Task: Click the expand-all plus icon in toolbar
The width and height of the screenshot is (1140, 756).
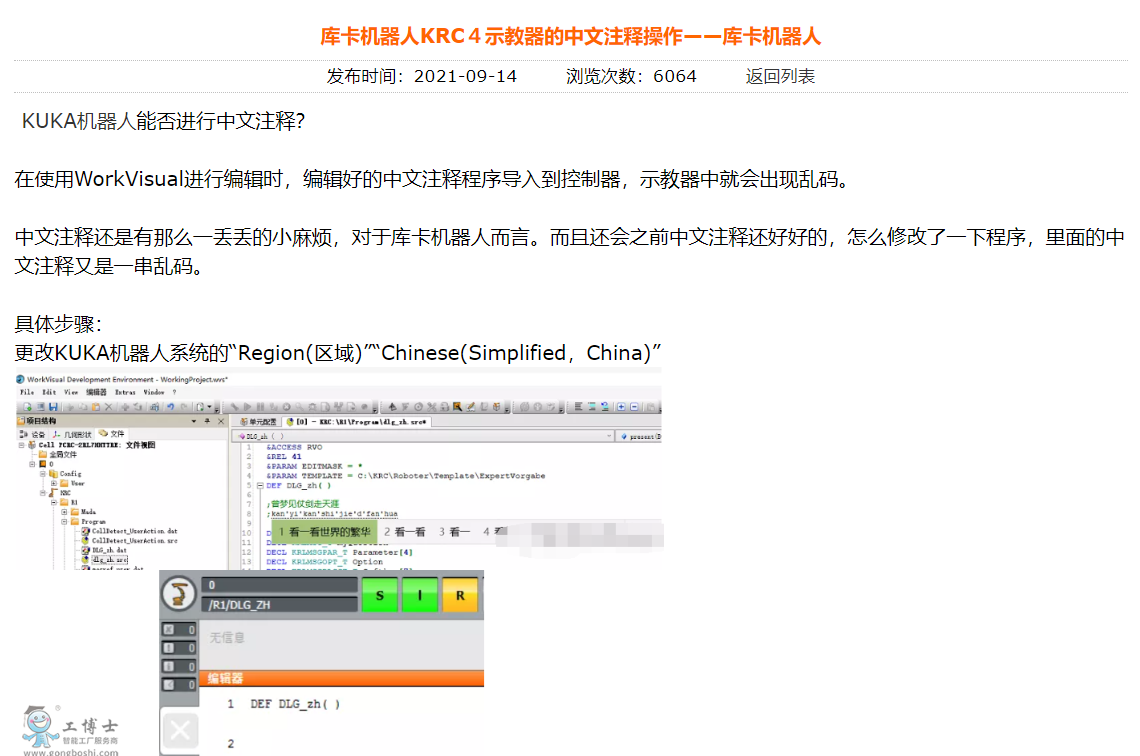Action: [x=621, y=407]
